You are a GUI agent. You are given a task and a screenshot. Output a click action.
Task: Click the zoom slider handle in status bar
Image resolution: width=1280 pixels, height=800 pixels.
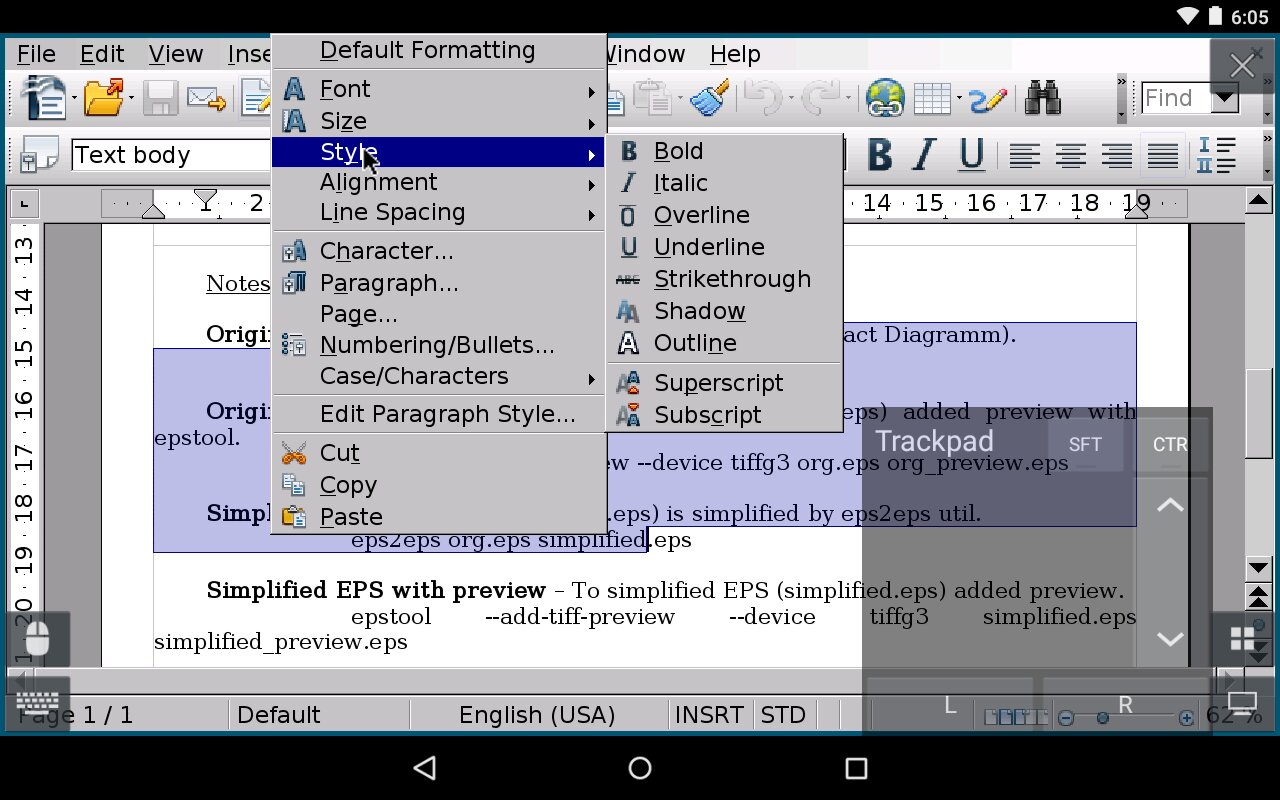1103,718
